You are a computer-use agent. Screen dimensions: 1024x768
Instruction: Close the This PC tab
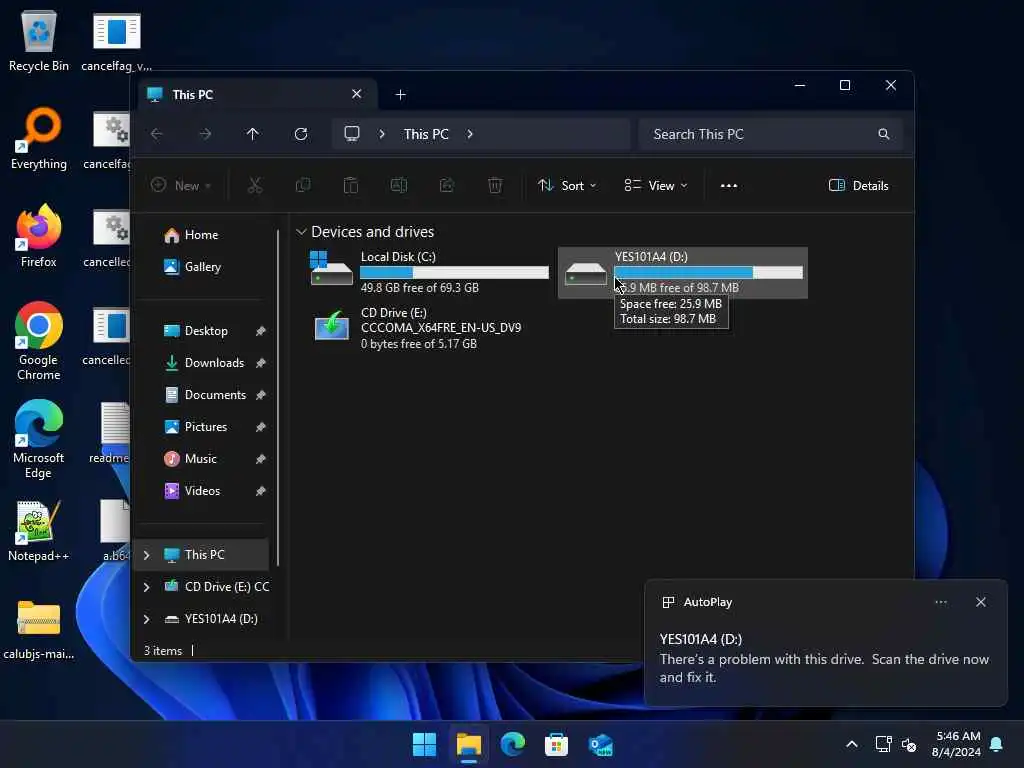point(357,94)
